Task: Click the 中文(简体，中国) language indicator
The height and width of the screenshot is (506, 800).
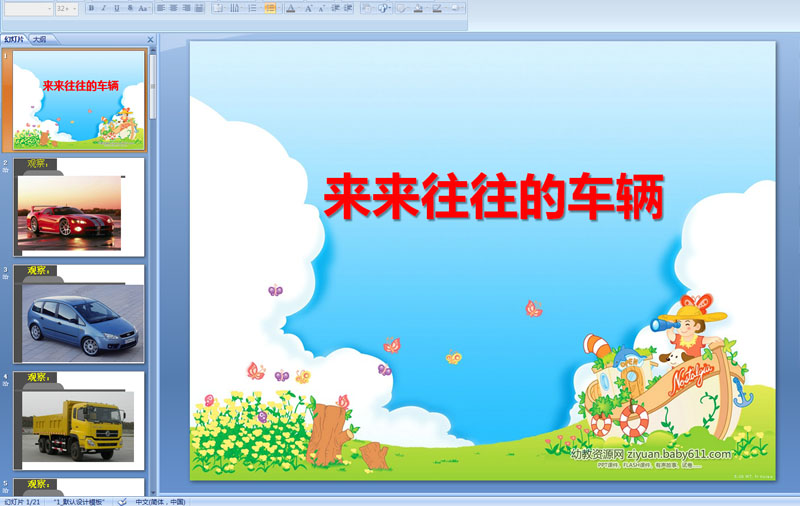Action: (x=160, y=502)
